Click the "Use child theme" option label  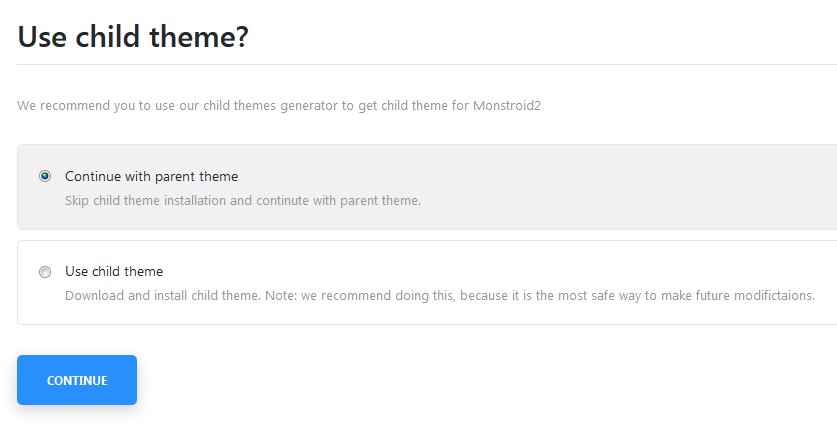coord(114,272)
